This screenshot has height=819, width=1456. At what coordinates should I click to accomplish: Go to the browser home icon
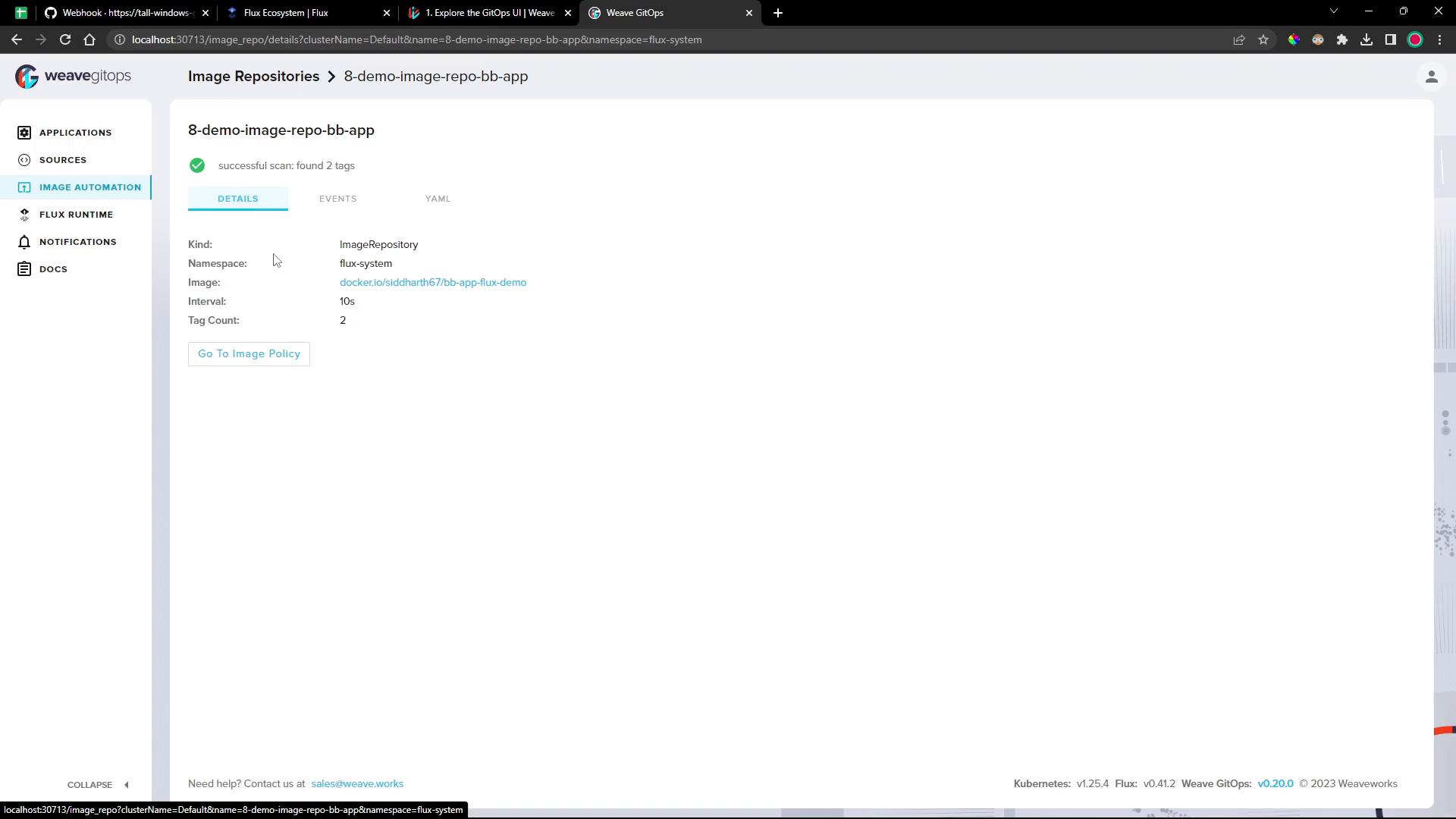89,39
